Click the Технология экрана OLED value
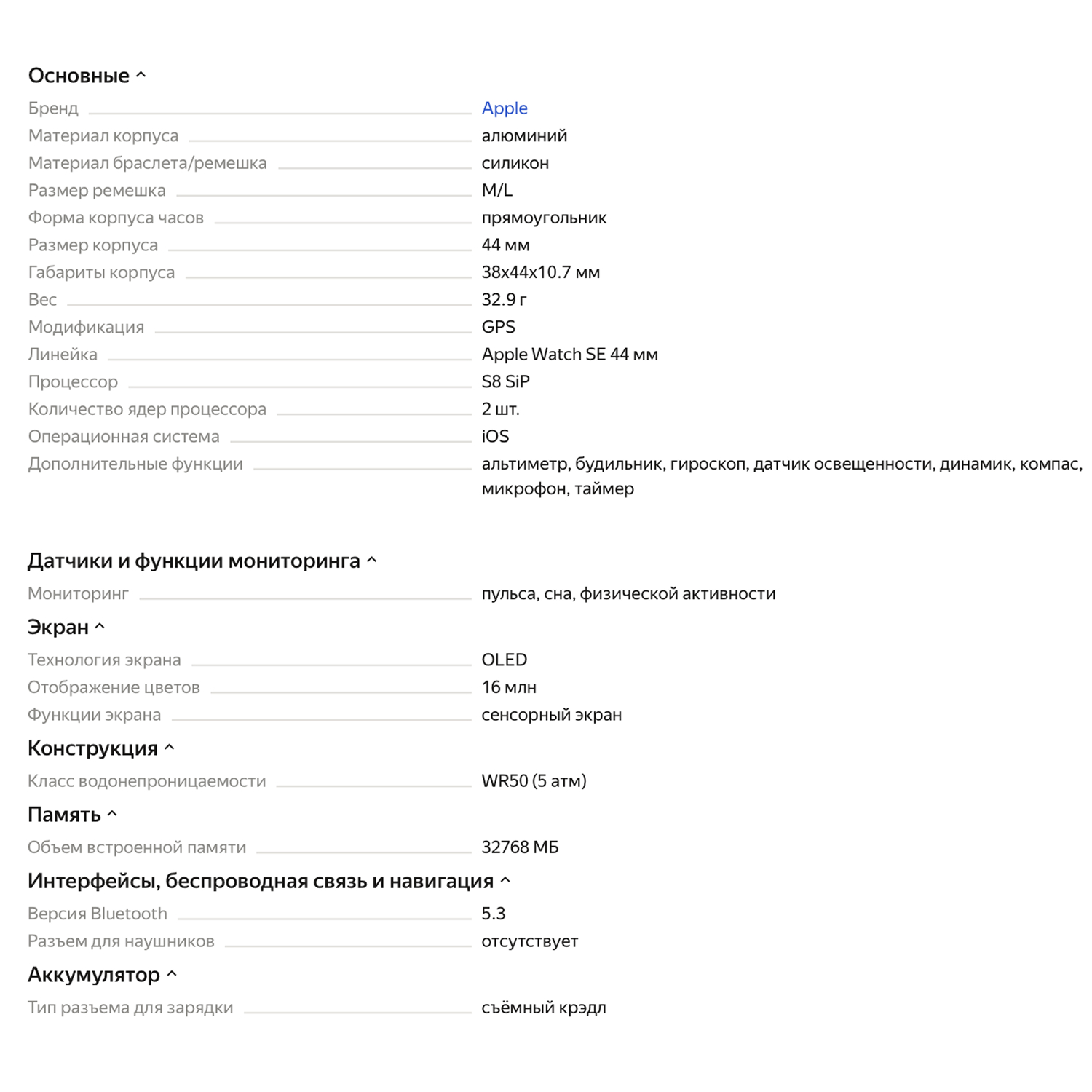Image resolution: width=1092 pixels, height=1092 pixels. (504, 660)
